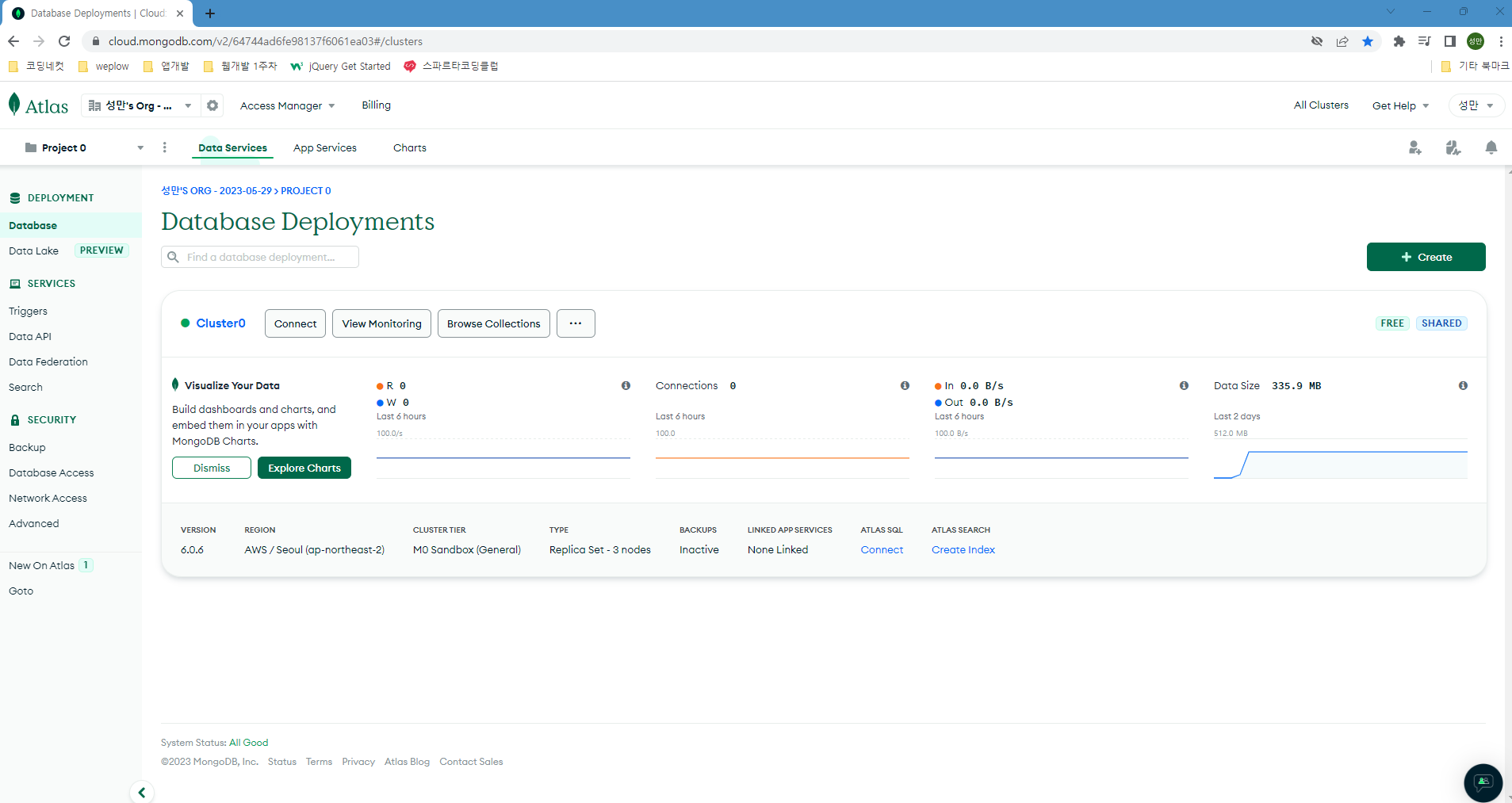Image resolution: width=1512 pixels, height=803 pixels.
Task: Click the invite user to project icon
Action: [1415, 147]
